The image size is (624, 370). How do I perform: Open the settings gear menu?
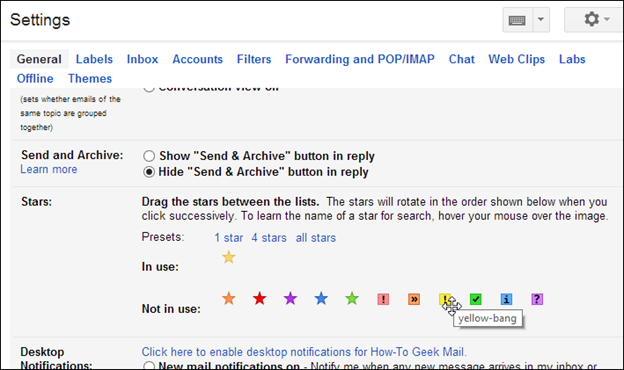595,19
